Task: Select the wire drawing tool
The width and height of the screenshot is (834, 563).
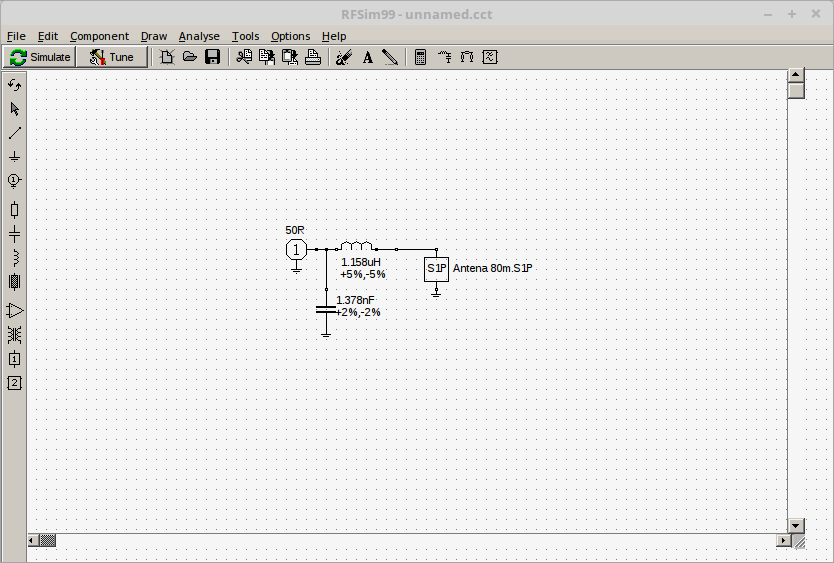Action: click(15, 133)
